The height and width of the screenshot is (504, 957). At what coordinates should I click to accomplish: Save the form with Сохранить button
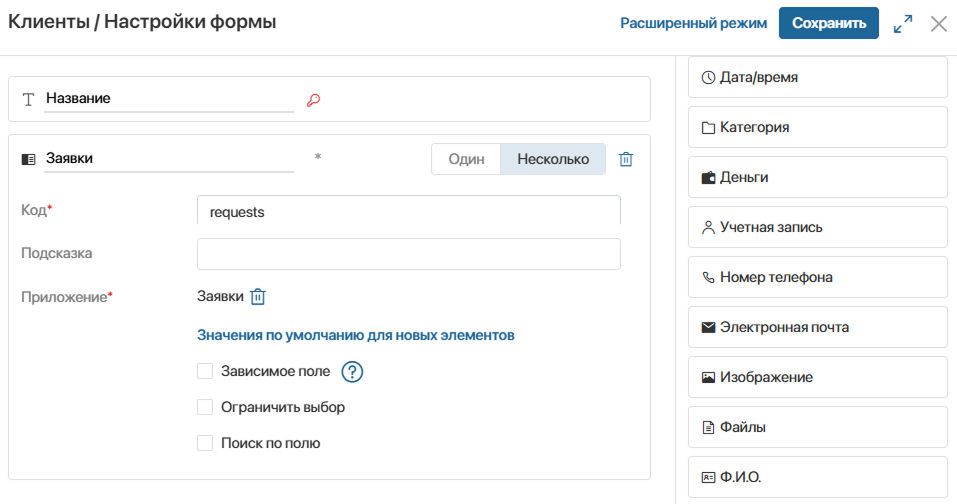click(829, 23)
